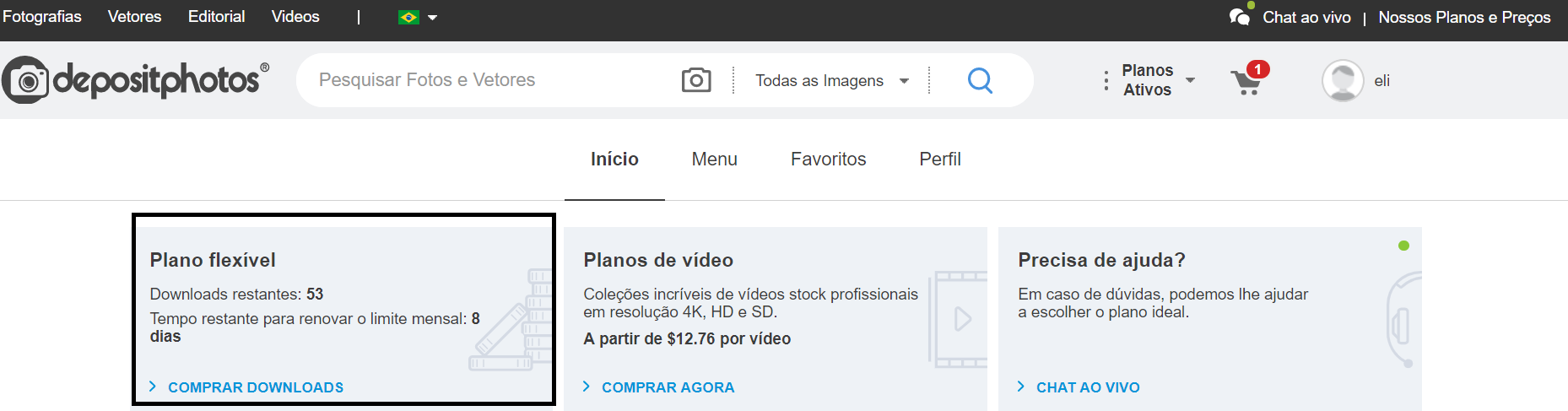This screenshot has width=1568, height=411.
Task: Click the magnifying glass search icon
Action: (x=980, y=80)
